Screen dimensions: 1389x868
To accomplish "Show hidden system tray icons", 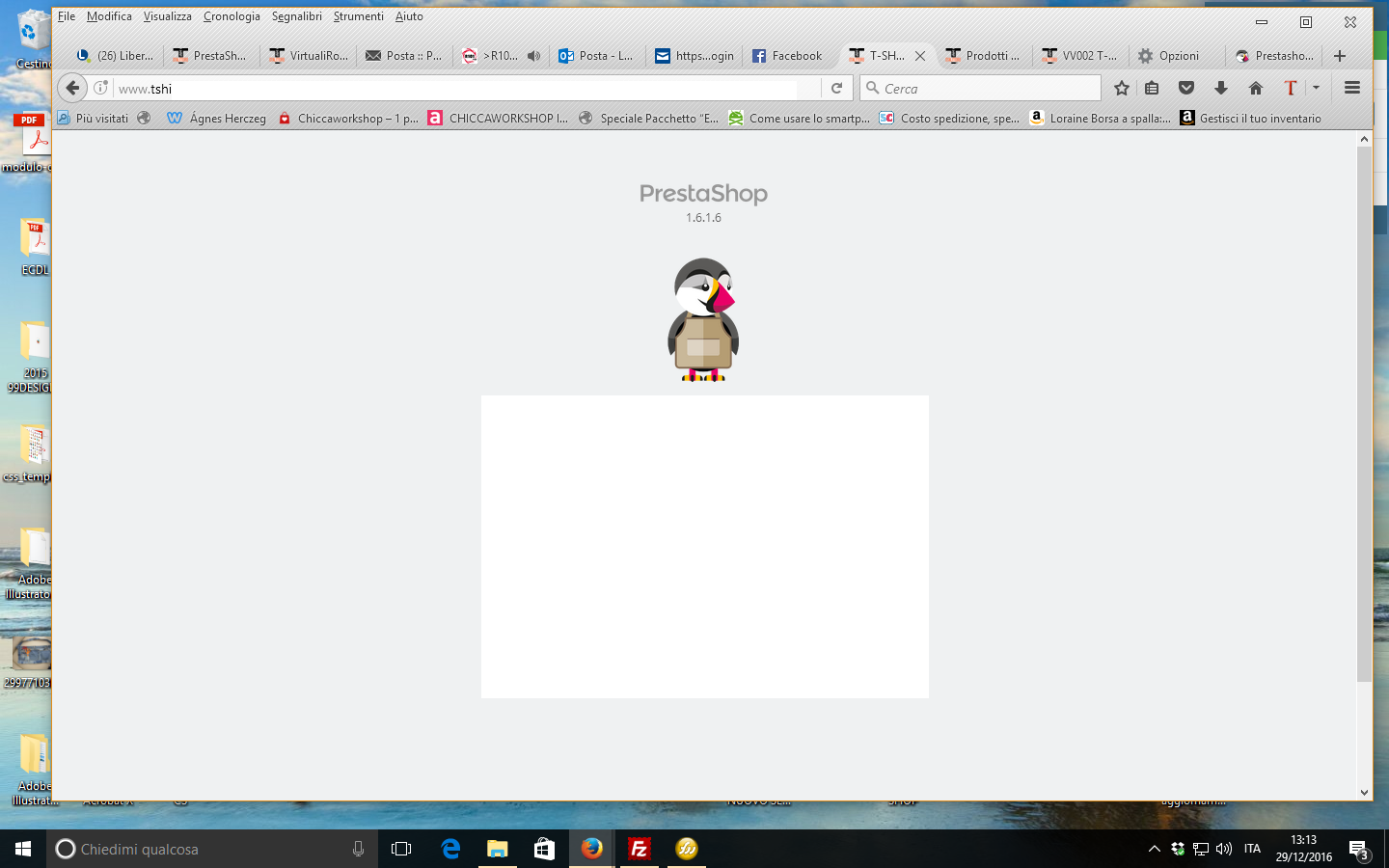I will point(1154,849).
